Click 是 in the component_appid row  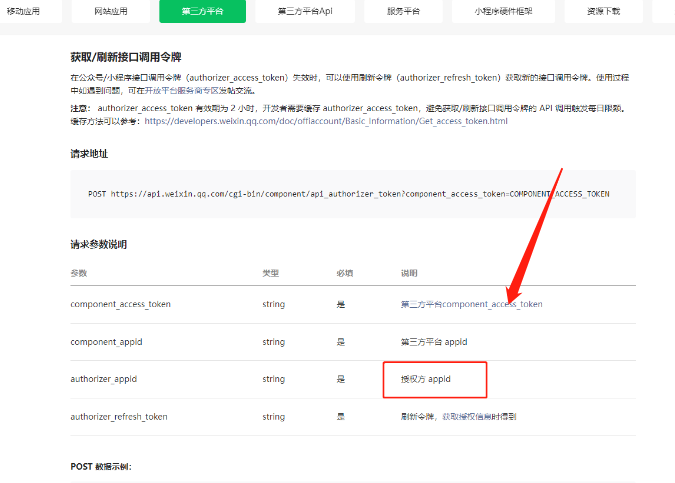click(x=341, y=342)
